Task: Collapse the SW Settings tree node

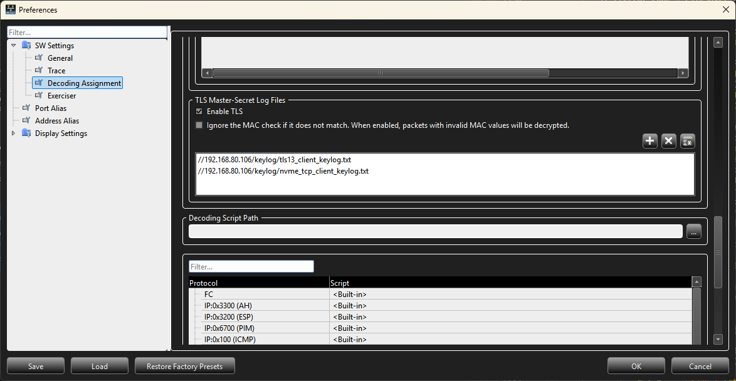Action: [13, 46]
